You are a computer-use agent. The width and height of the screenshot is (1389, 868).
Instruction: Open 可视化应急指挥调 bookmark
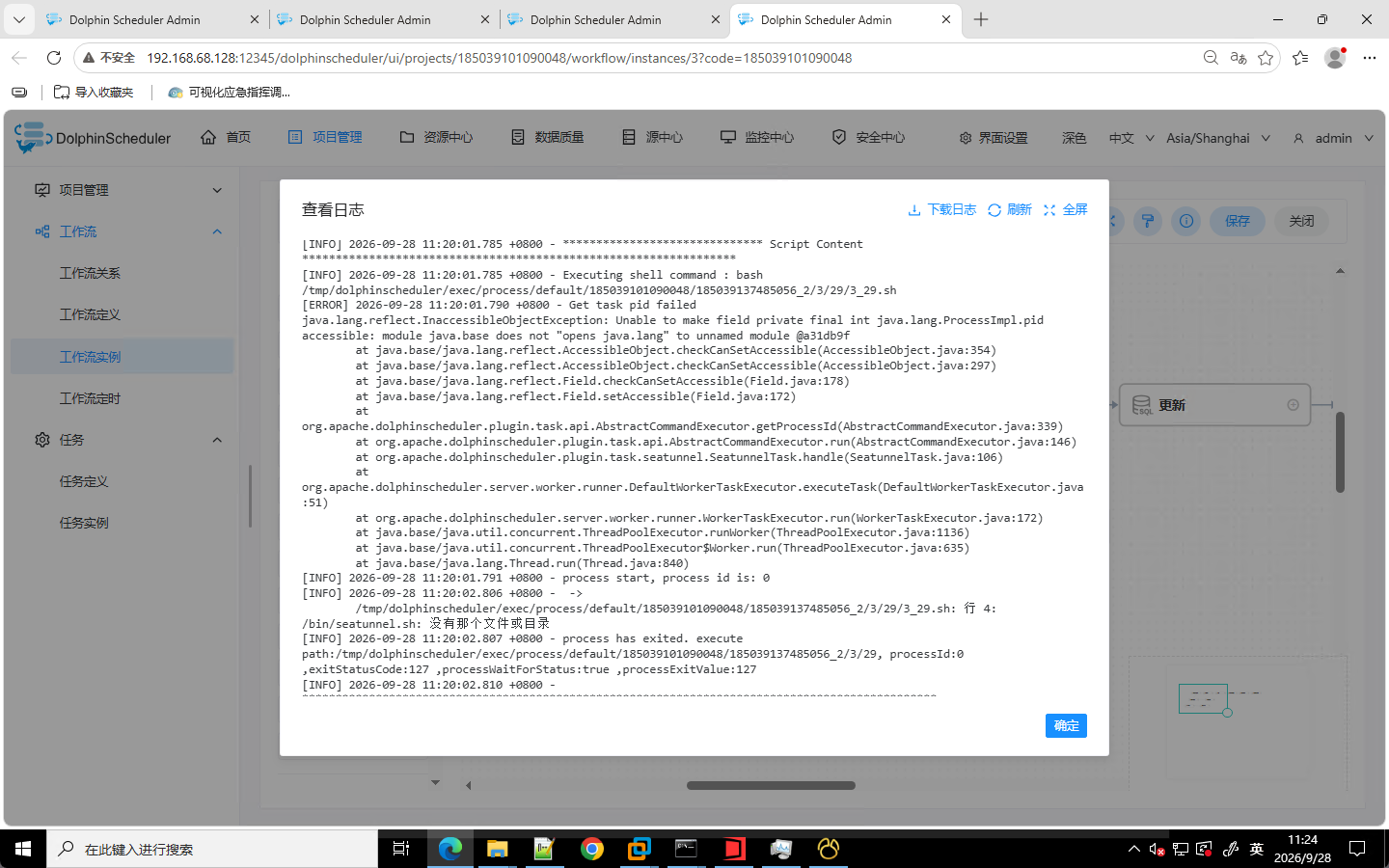click(x=229, y=93)
